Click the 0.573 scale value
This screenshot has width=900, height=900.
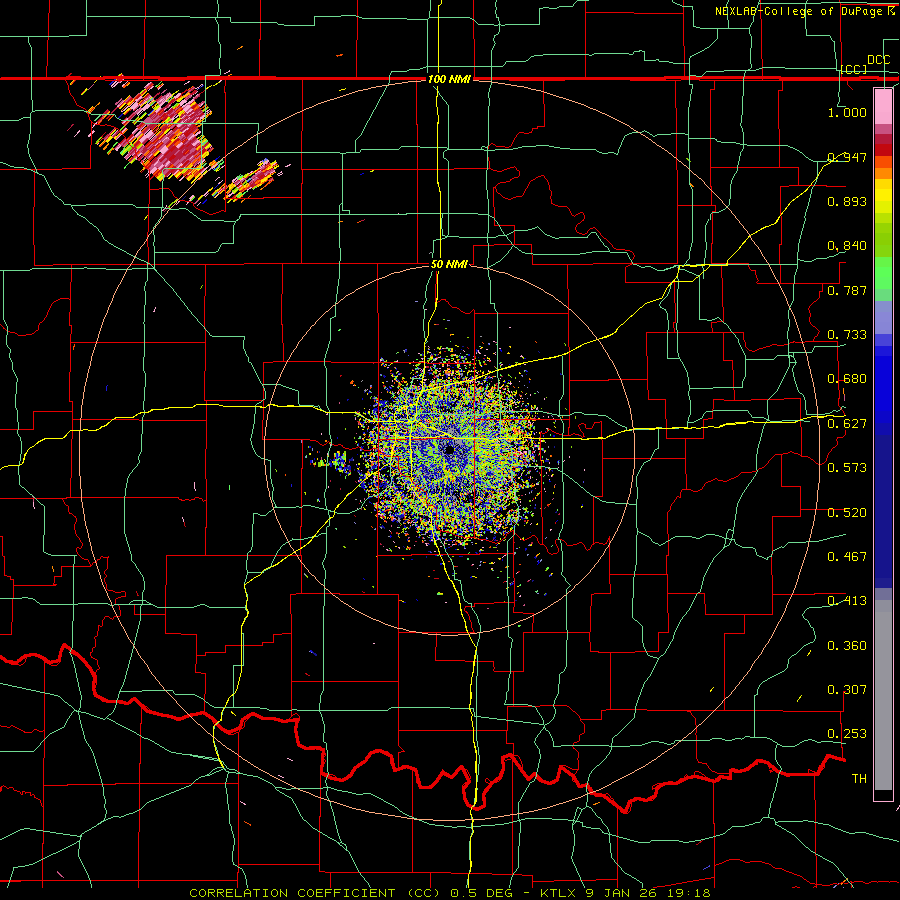847,468
